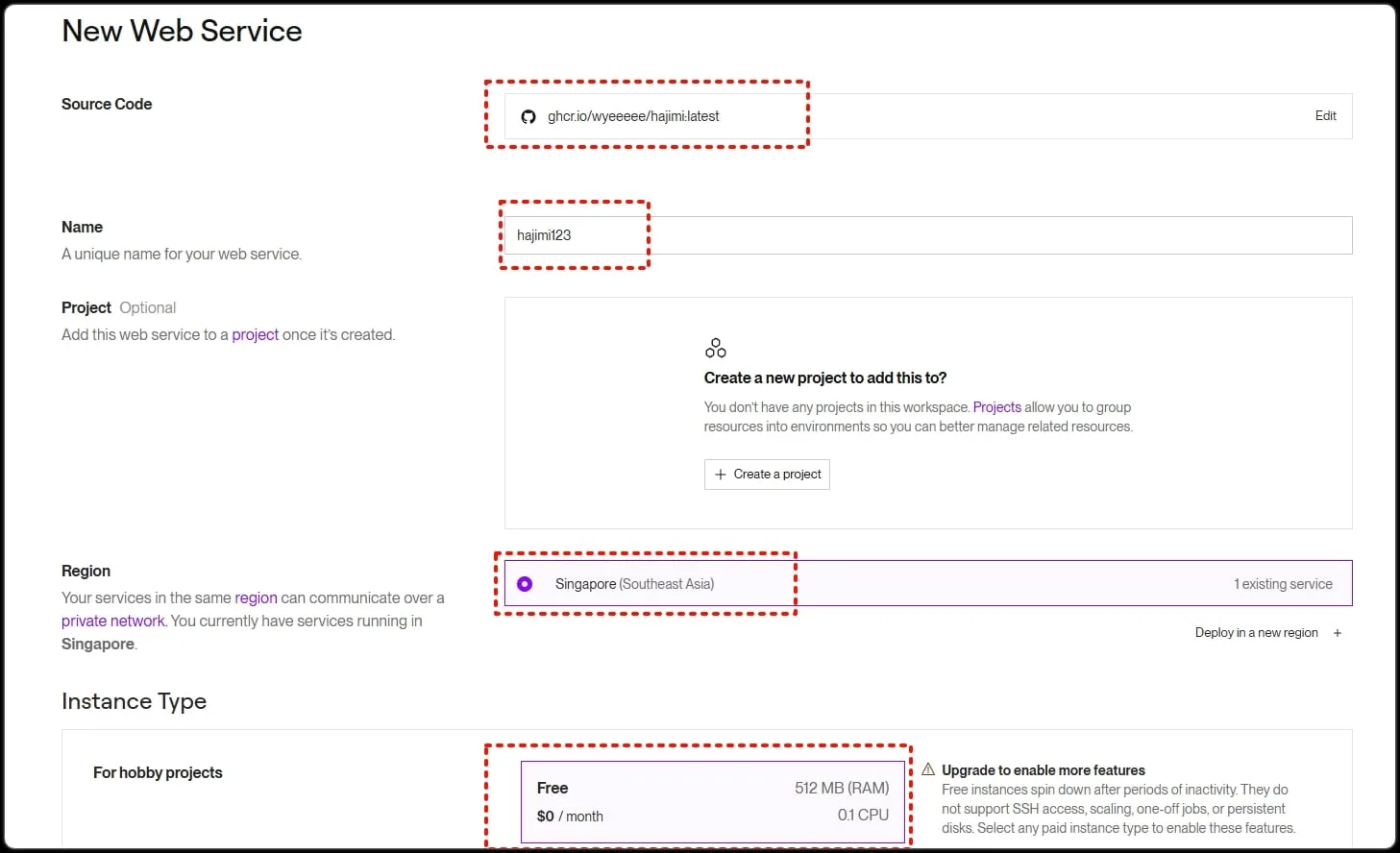Viewport: 1400px width, 853px height.
Task: Click the GitHub icon beside the image URL
Action: tap(528, 117)
